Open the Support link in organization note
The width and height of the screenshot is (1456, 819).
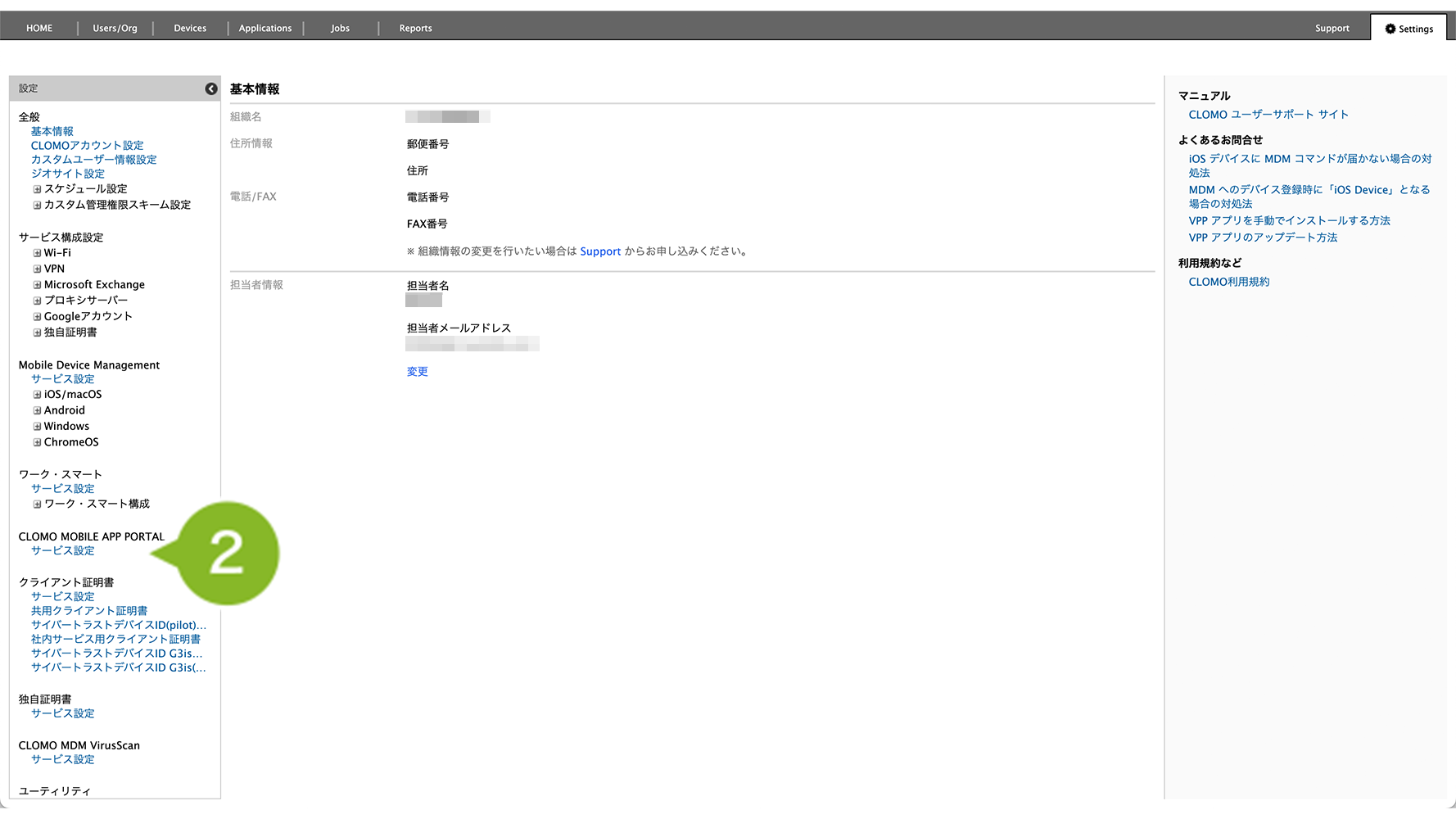pyautogui.click(x=600, y=251)
